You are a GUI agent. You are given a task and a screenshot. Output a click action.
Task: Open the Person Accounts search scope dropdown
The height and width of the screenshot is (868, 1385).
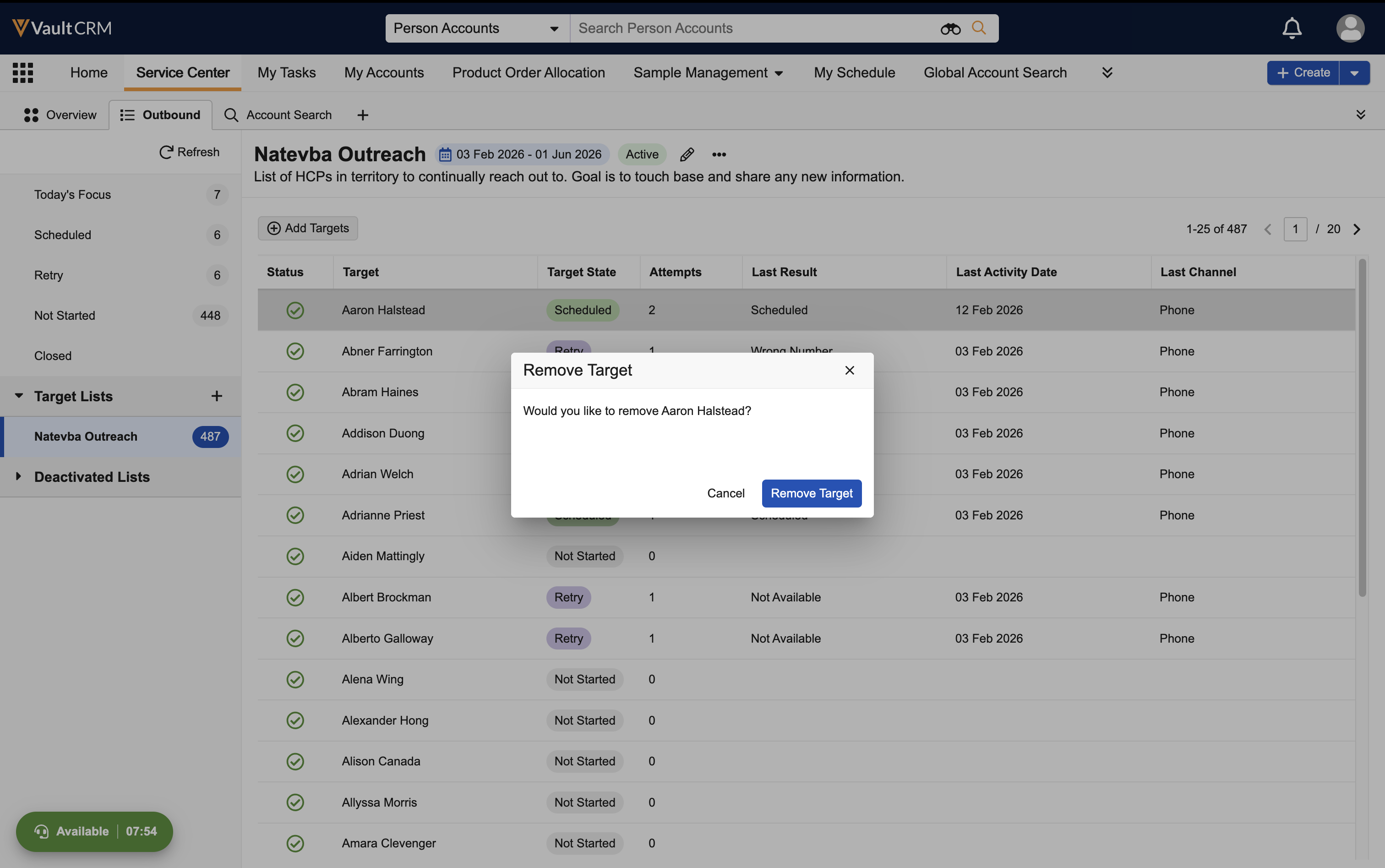[x=476, y=28]
